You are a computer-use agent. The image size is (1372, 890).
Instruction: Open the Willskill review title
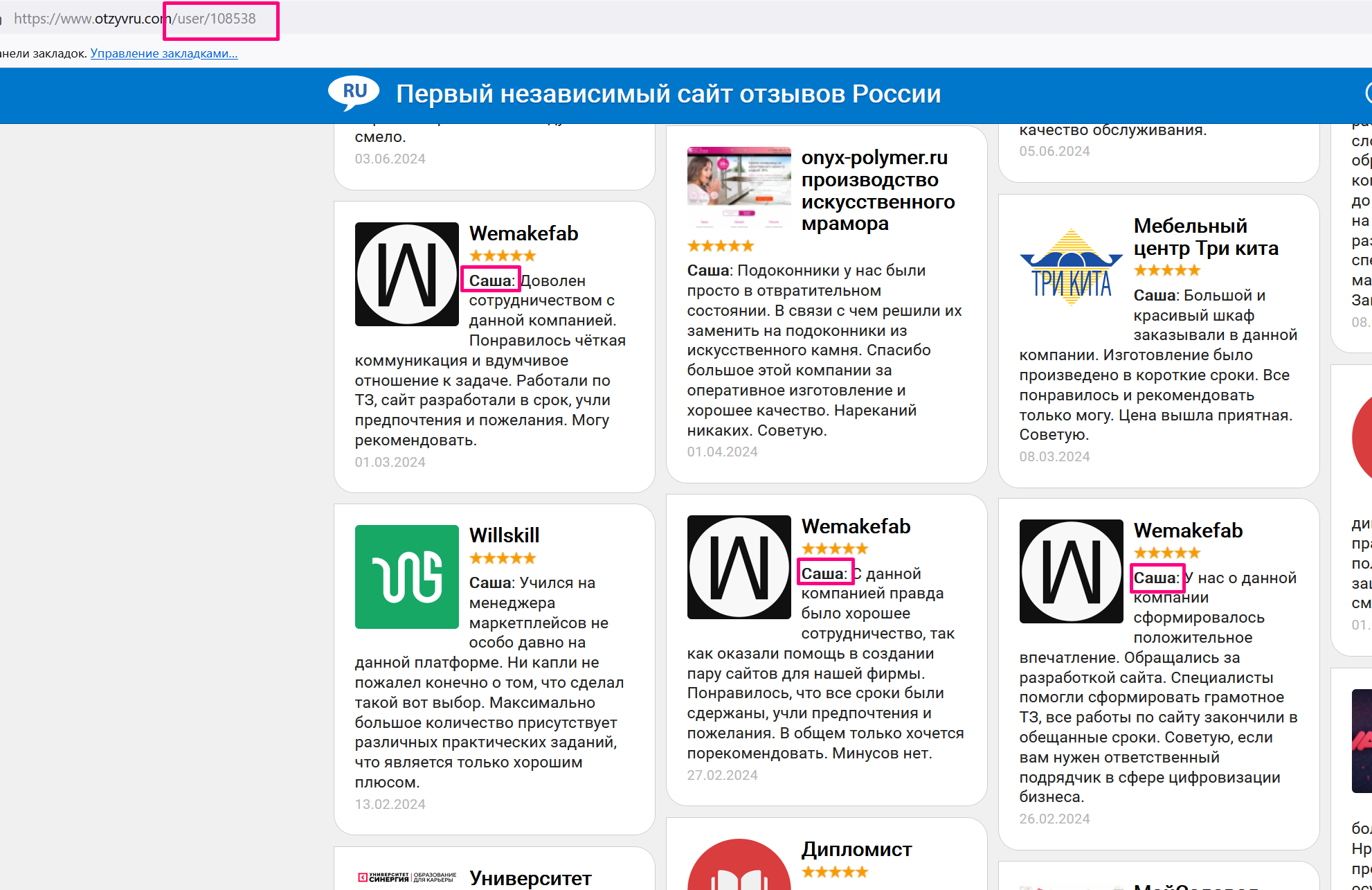pos(504,535)
